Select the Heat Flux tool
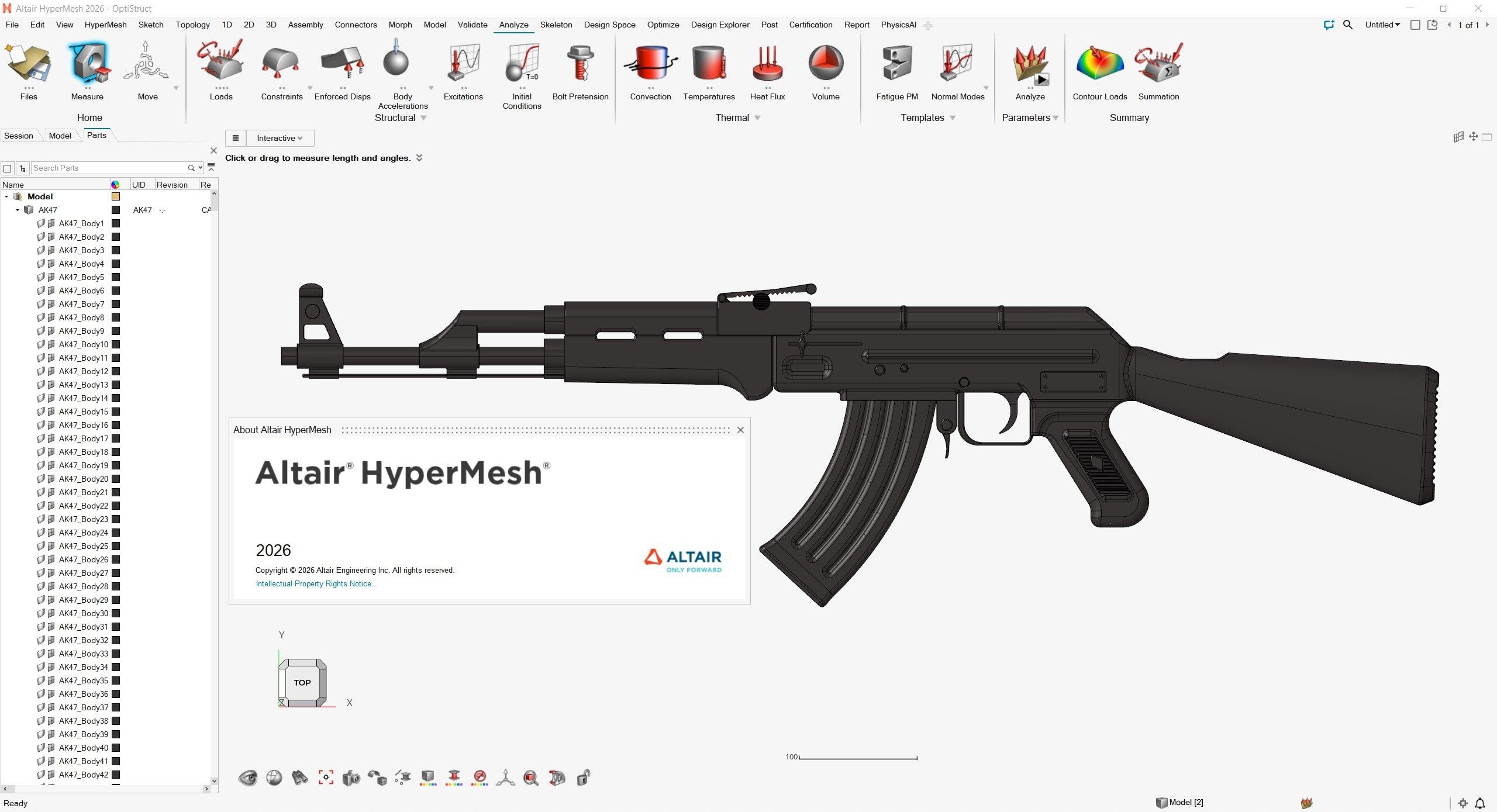1497x812 pixels. (767, 70)
